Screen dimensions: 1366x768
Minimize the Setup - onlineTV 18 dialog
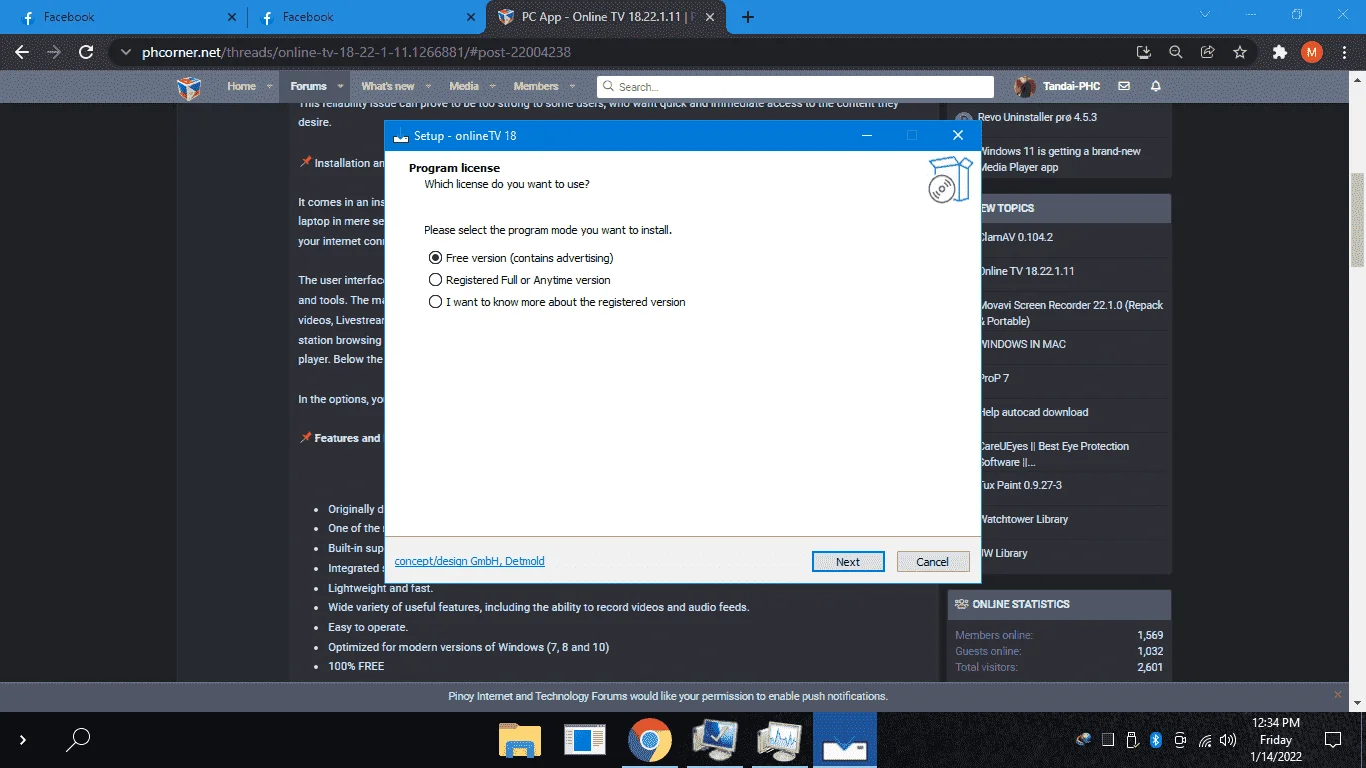(867, 136)
